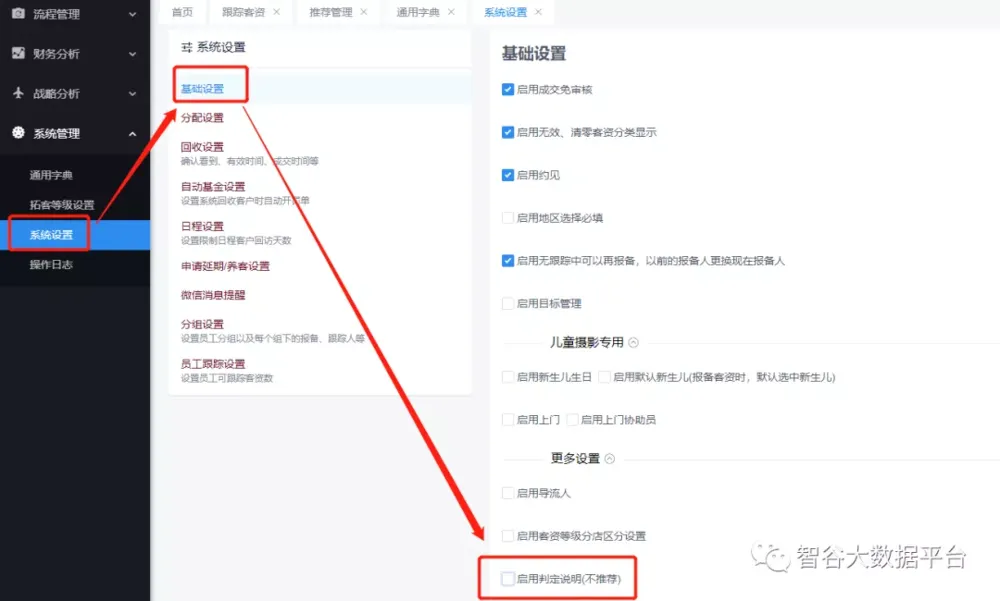The width and height of the screenshot is (1000, 601).
Task: Tick the 启用判定说明(不推荐) checkbox
Action: click(x=508, y=579)
